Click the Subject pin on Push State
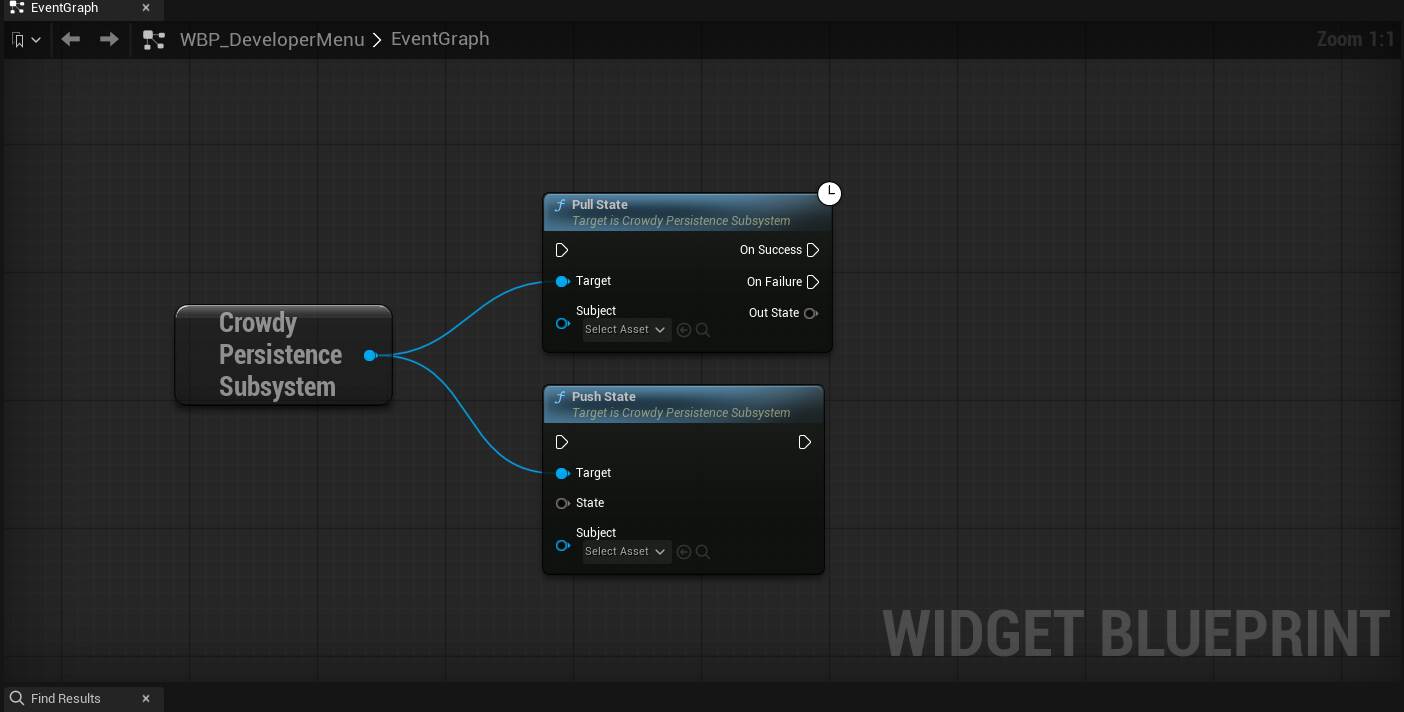The height and width of the screenshot is (712, 1404). click(x=562, y=546)
